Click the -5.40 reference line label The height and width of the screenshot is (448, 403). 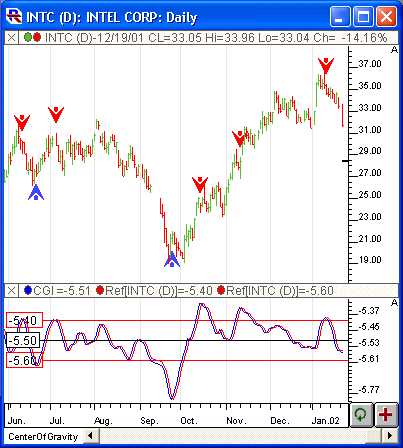tap(24, 321)
